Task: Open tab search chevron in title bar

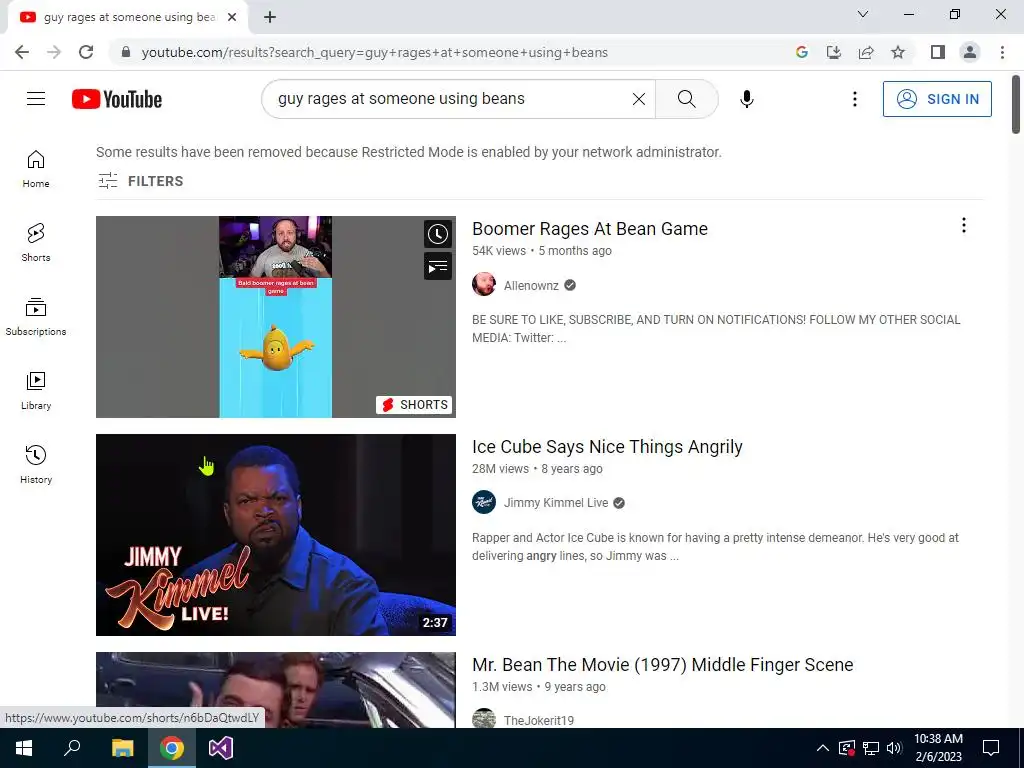Action: coord(863,14)
